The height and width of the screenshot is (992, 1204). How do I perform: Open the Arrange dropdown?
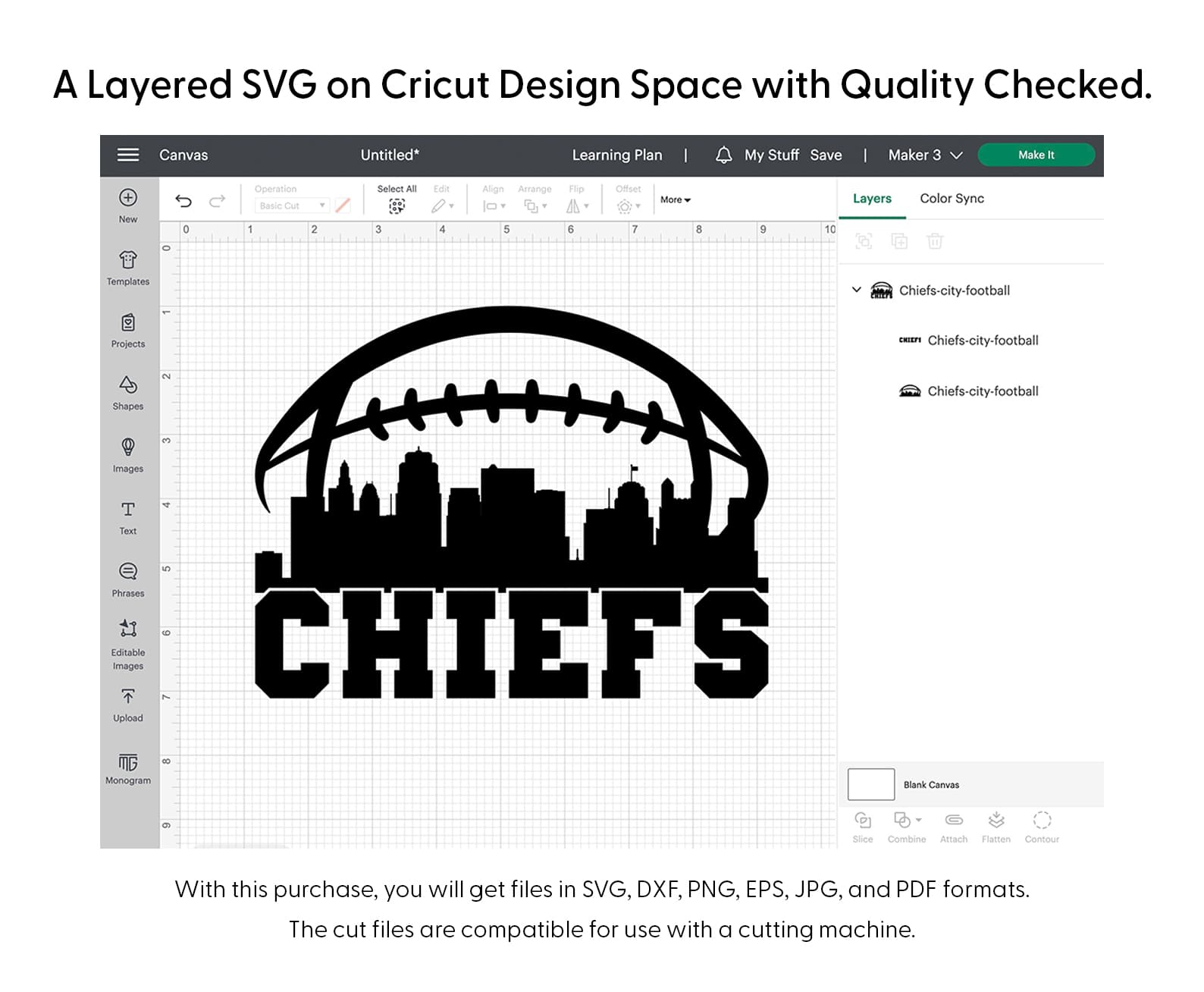[x=535, y=206]
